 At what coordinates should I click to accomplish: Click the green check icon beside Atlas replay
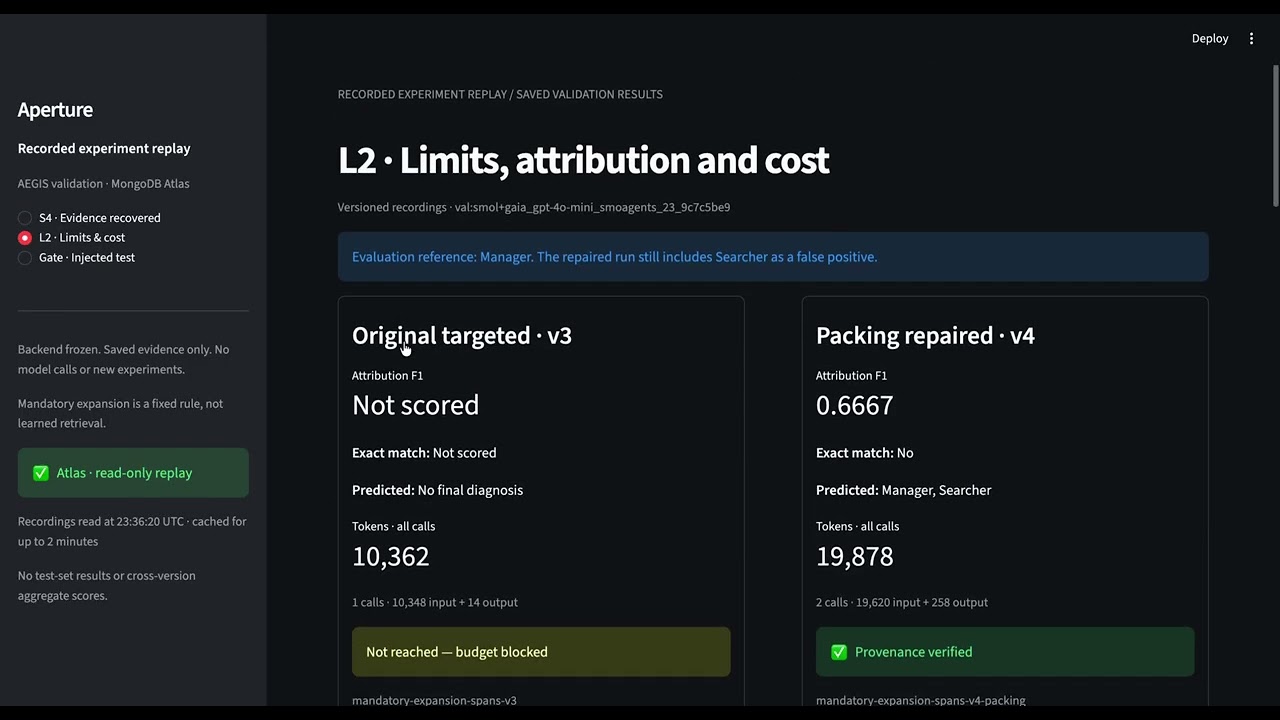(41, 473)
